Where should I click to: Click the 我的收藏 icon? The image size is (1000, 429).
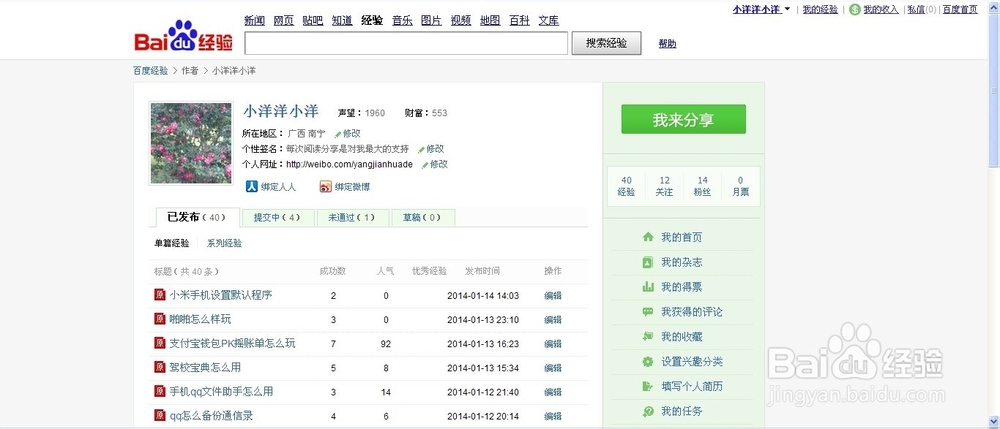(648, 337)
